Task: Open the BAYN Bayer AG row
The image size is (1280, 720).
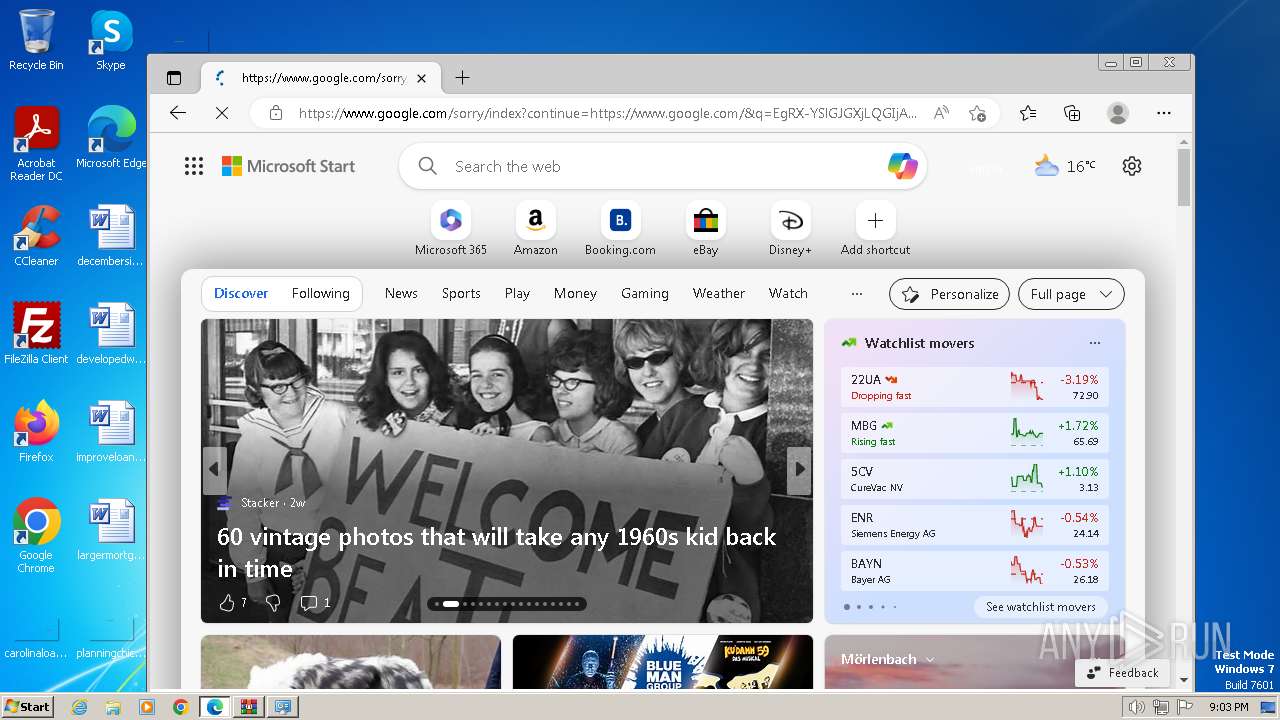Action: (x=975, y=571)
